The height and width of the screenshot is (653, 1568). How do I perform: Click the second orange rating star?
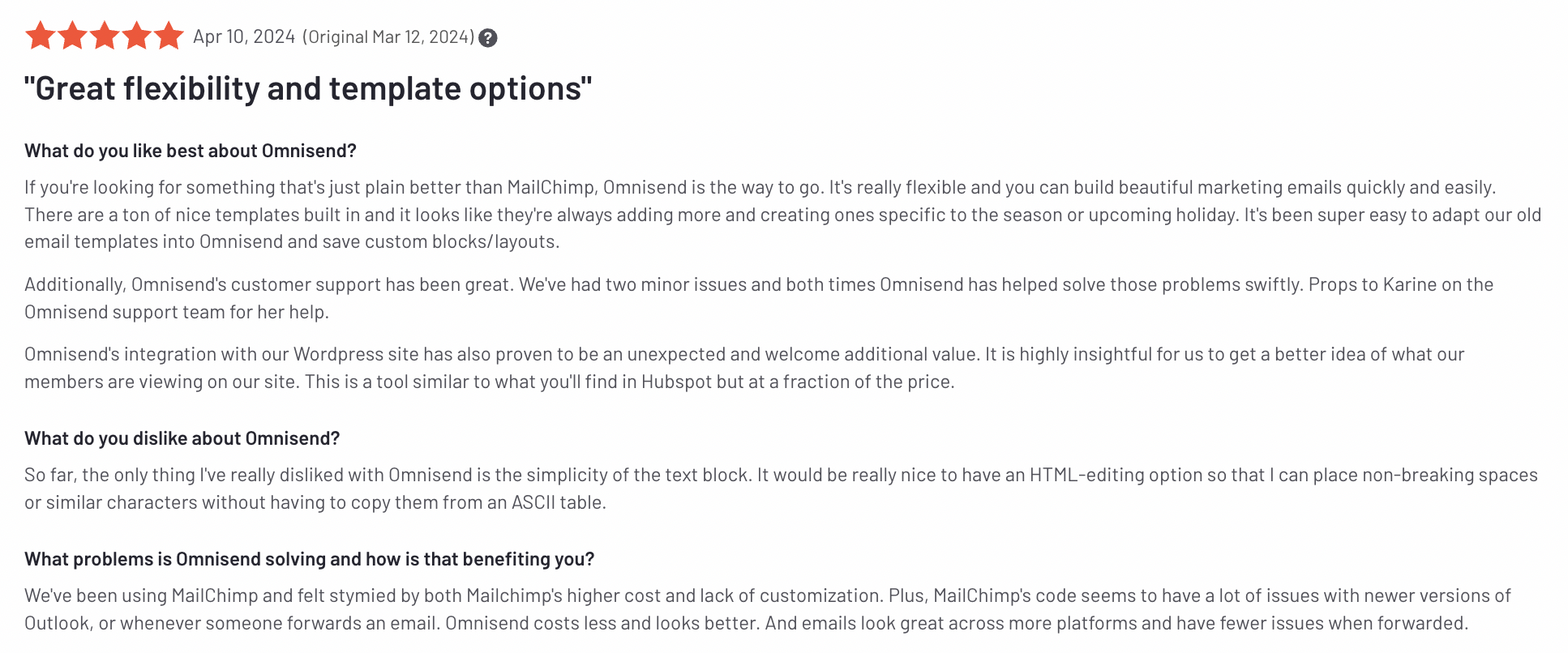tap(72, 36)
